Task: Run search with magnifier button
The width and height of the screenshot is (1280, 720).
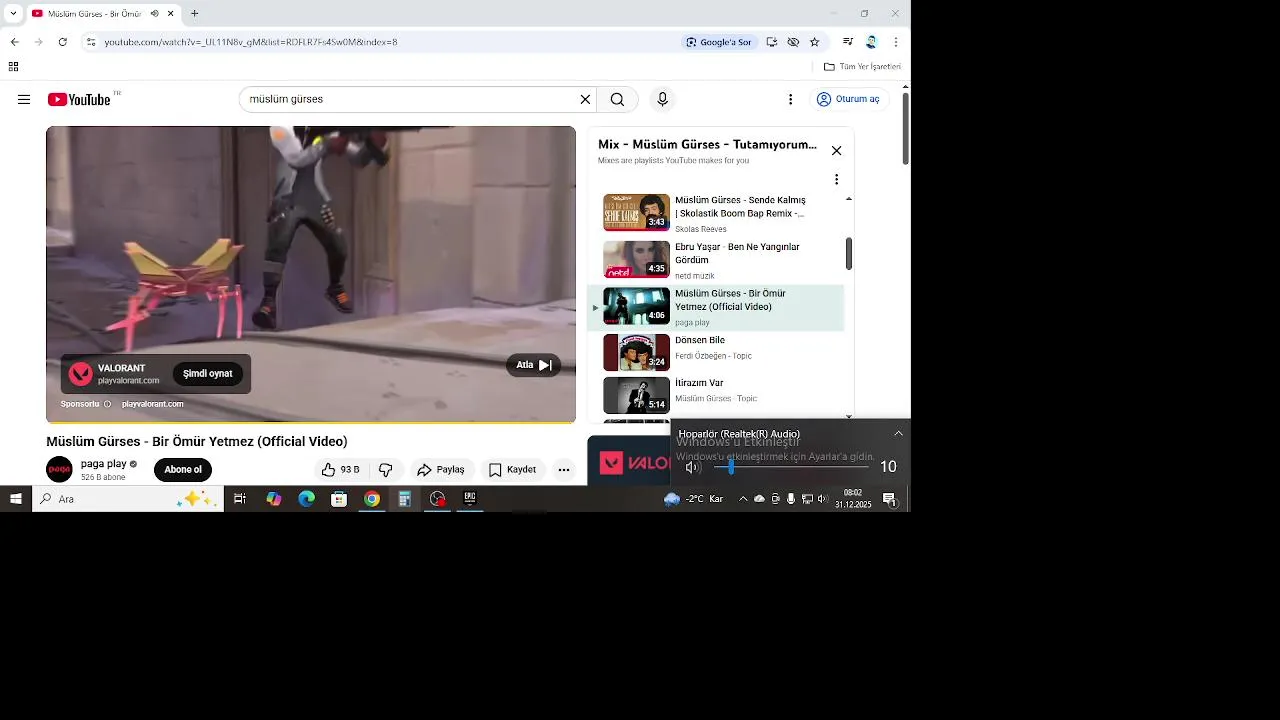Action: pyautogui.click(x=617, y=99)
